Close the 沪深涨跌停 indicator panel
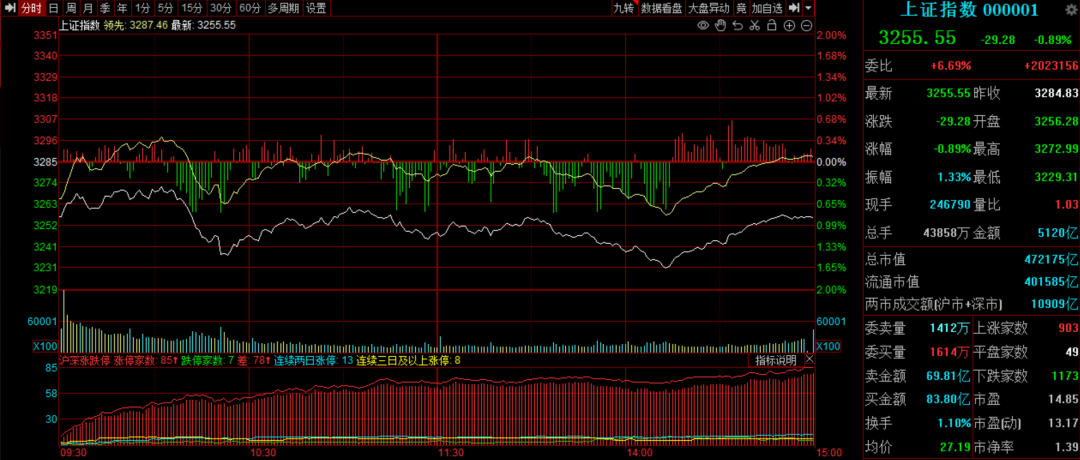This screenshot has width=1080, height=460. [x=809, y=359]
